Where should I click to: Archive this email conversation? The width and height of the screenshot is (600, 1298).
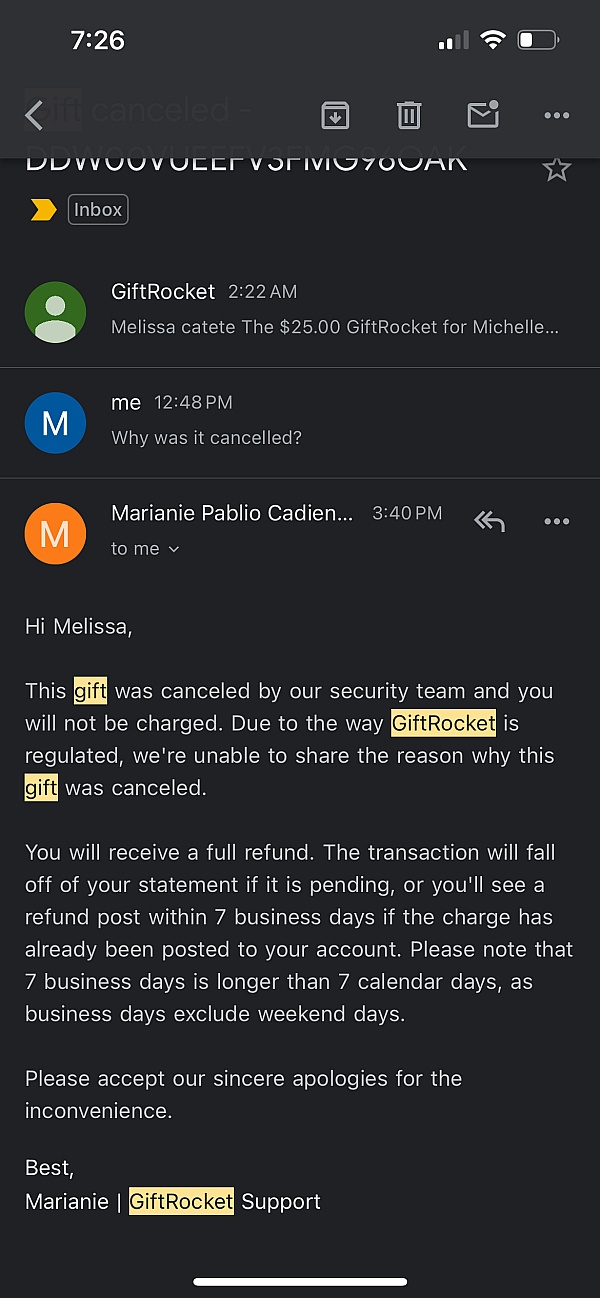pos(335,115)
